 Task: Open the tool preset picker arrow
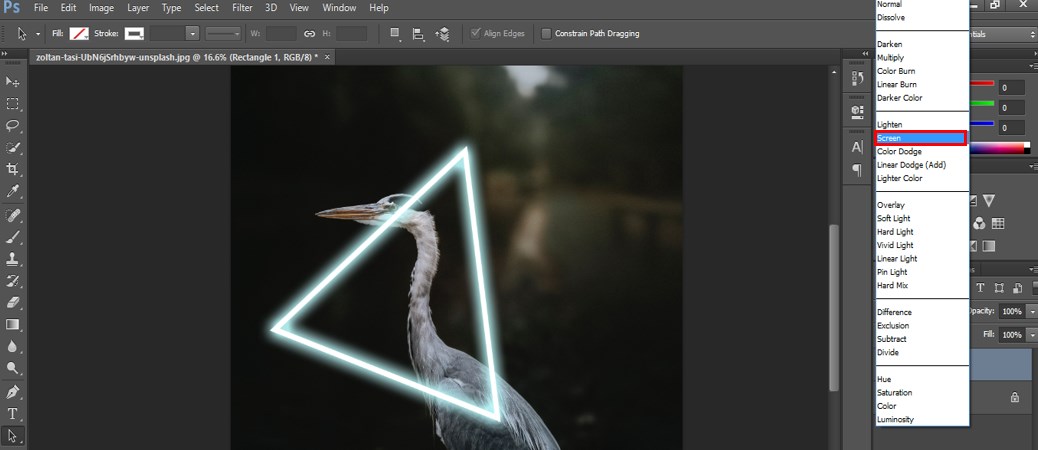[x=38, y=34]
